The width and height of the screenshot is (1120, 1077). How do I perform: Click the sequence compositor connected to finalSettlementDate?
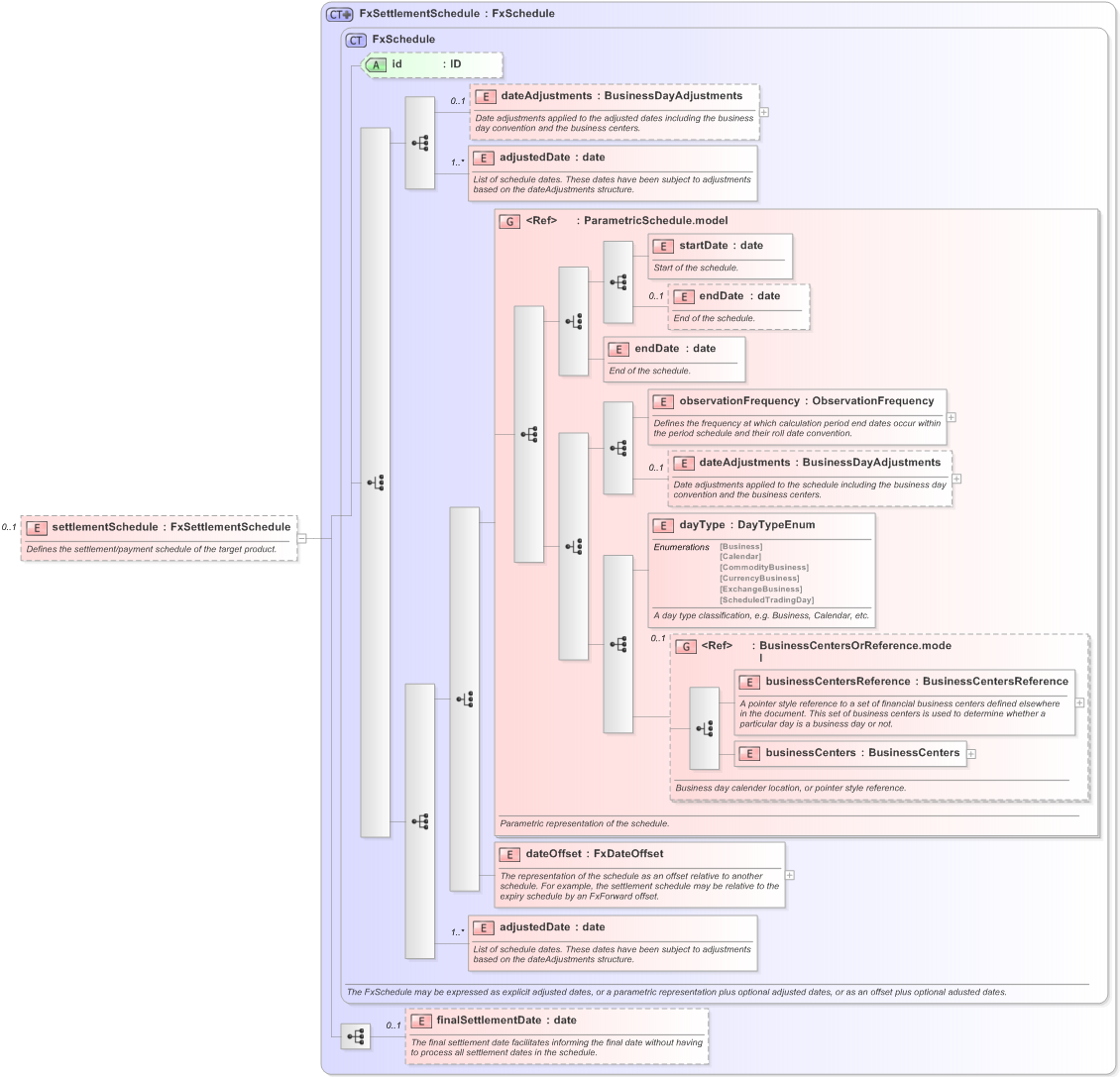356,1035
